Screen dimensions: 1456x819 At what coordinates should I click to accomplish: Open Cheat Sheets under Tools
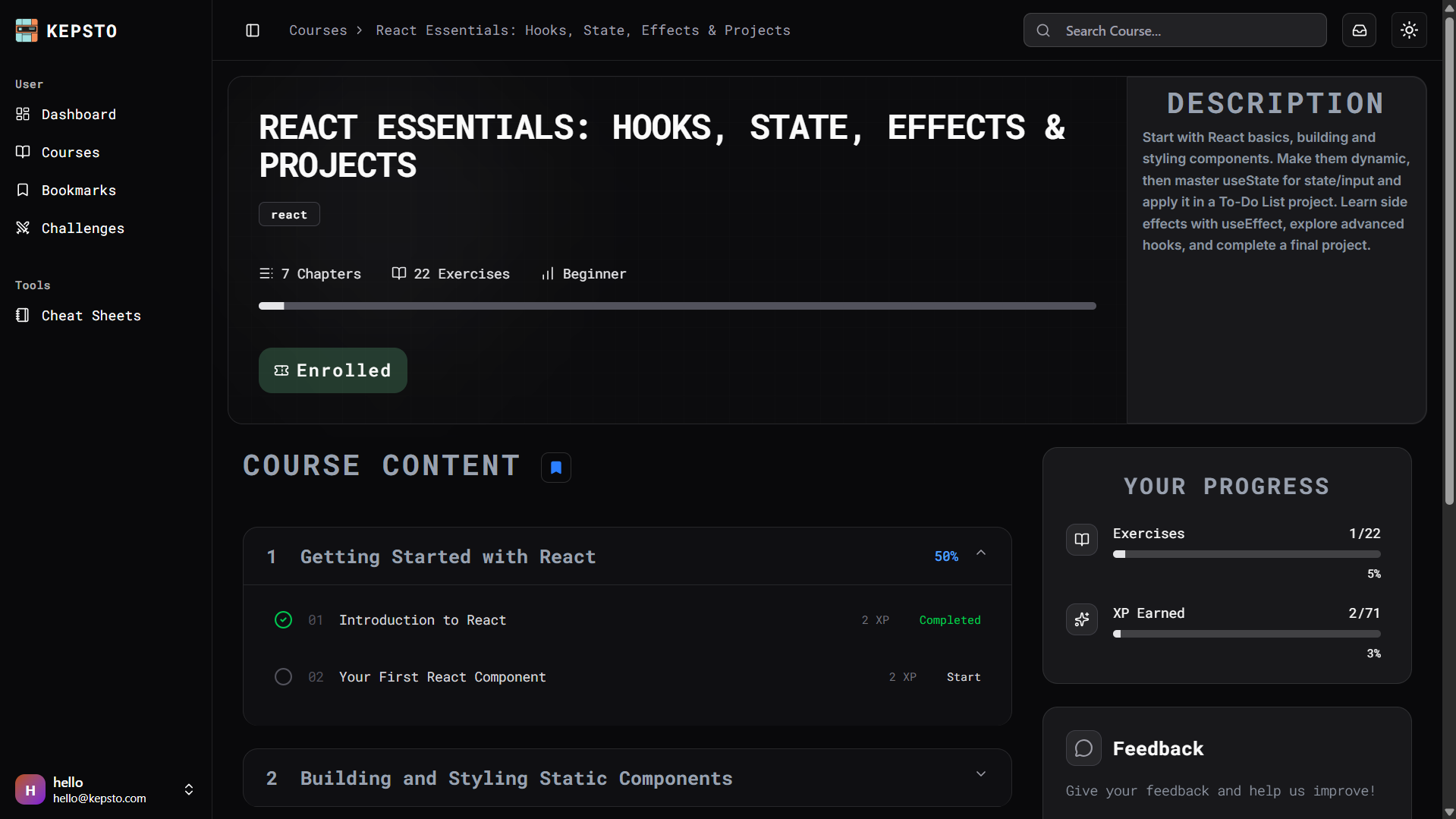(x=91, y=315)
